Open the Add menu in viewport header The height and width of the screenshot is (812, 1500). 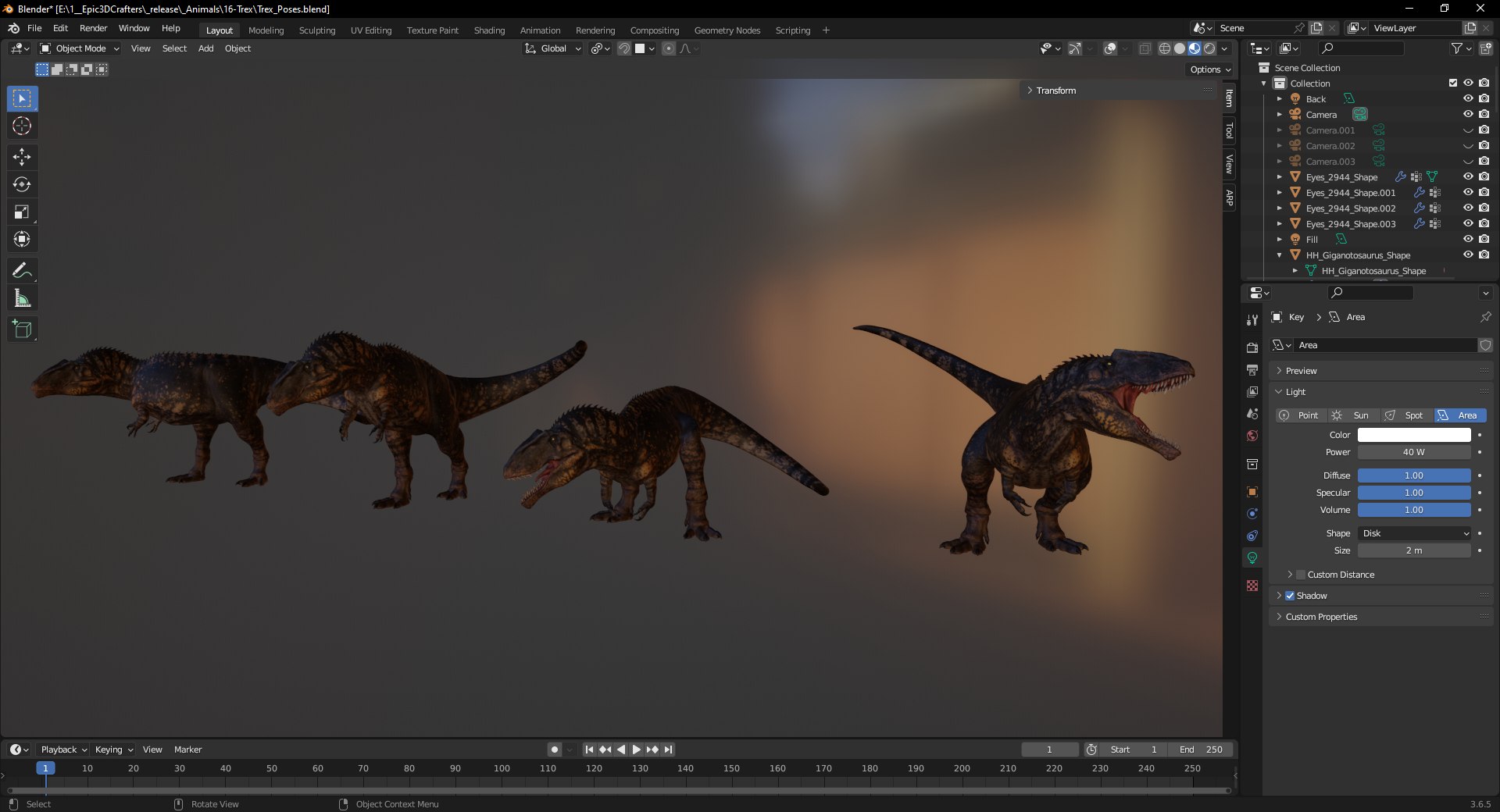pyautogui.click(x=206, y=48)
